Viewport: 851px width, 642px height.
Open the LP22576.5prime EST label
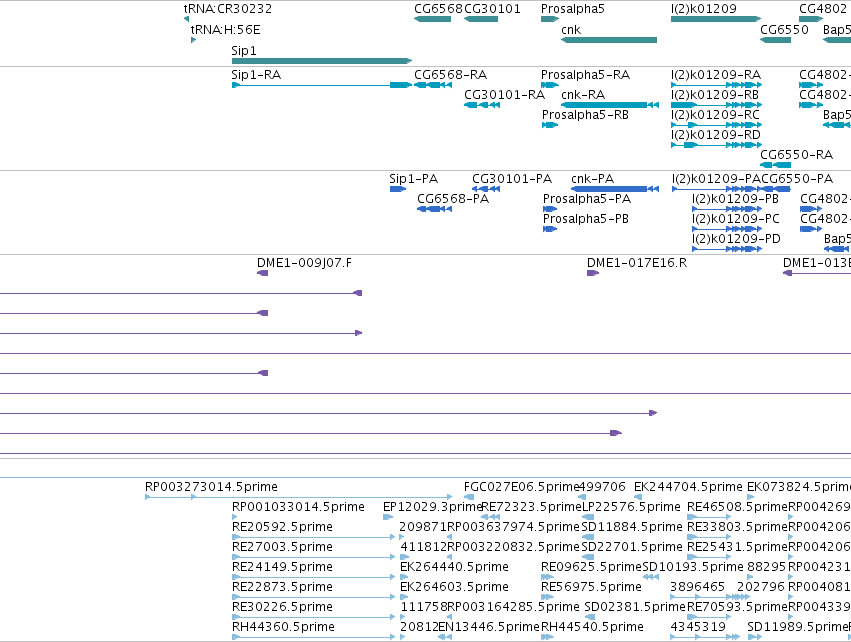pos(631,507)
